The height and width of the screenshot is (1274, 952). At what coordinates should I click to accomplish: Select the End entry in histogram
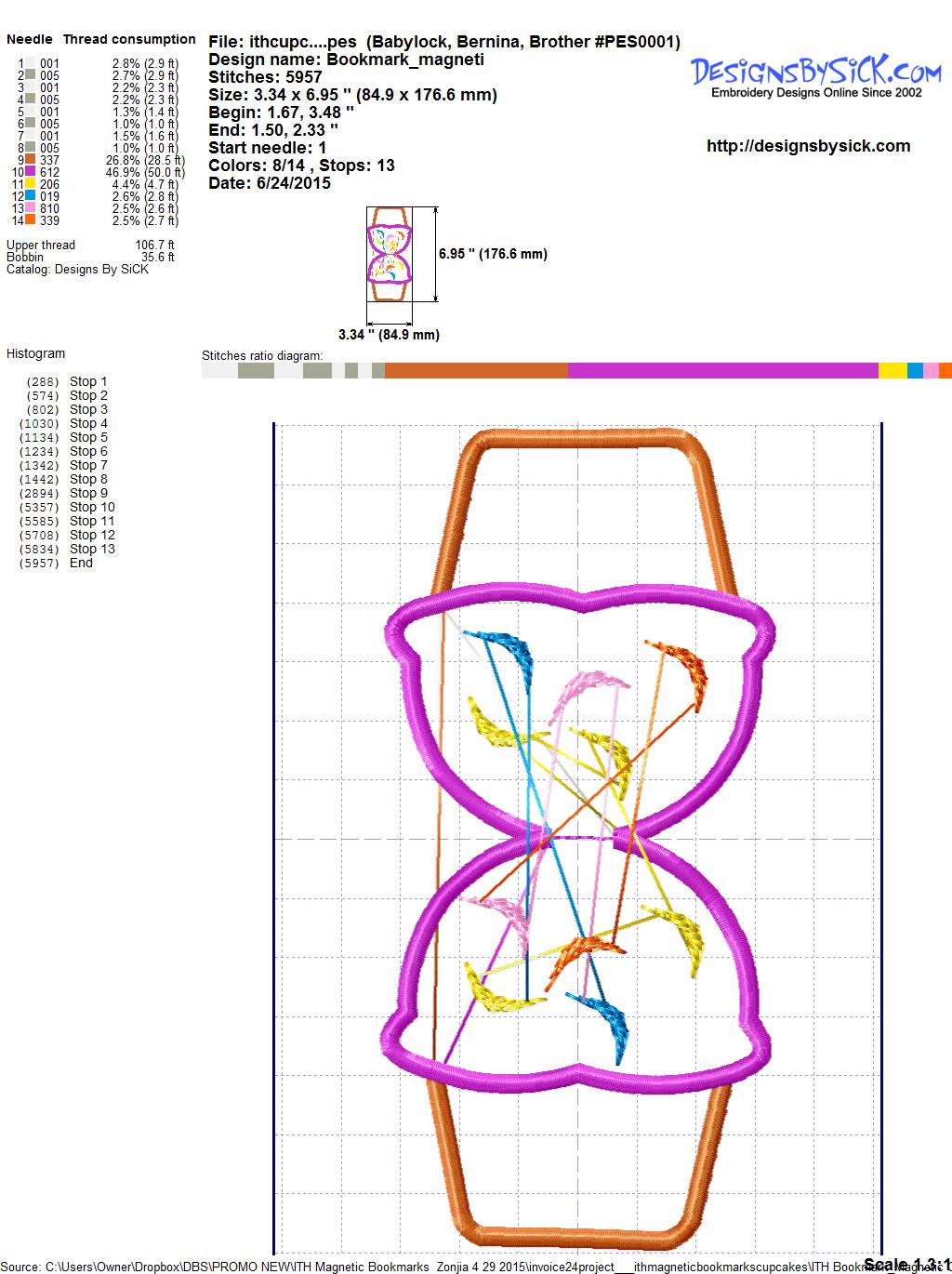(x=81, y=563)
